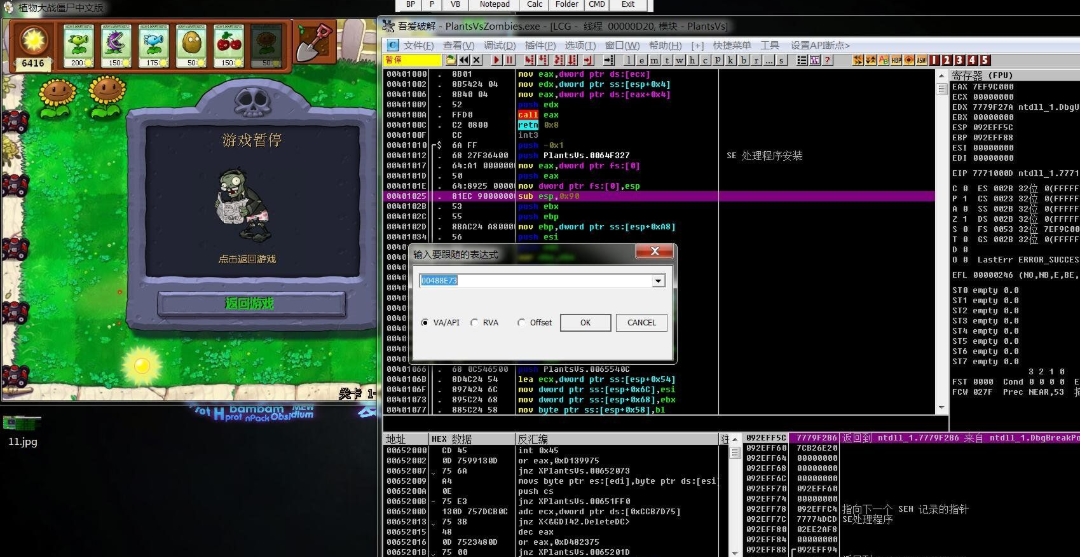1081x557 pixels.
Task: Open the 选项(T) menu
Action: click(580, 45)
